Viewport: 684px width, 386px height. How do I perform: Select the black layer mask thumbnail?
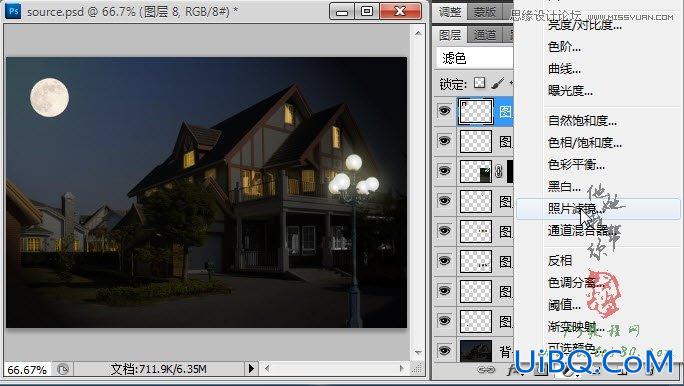coord(510,171)
